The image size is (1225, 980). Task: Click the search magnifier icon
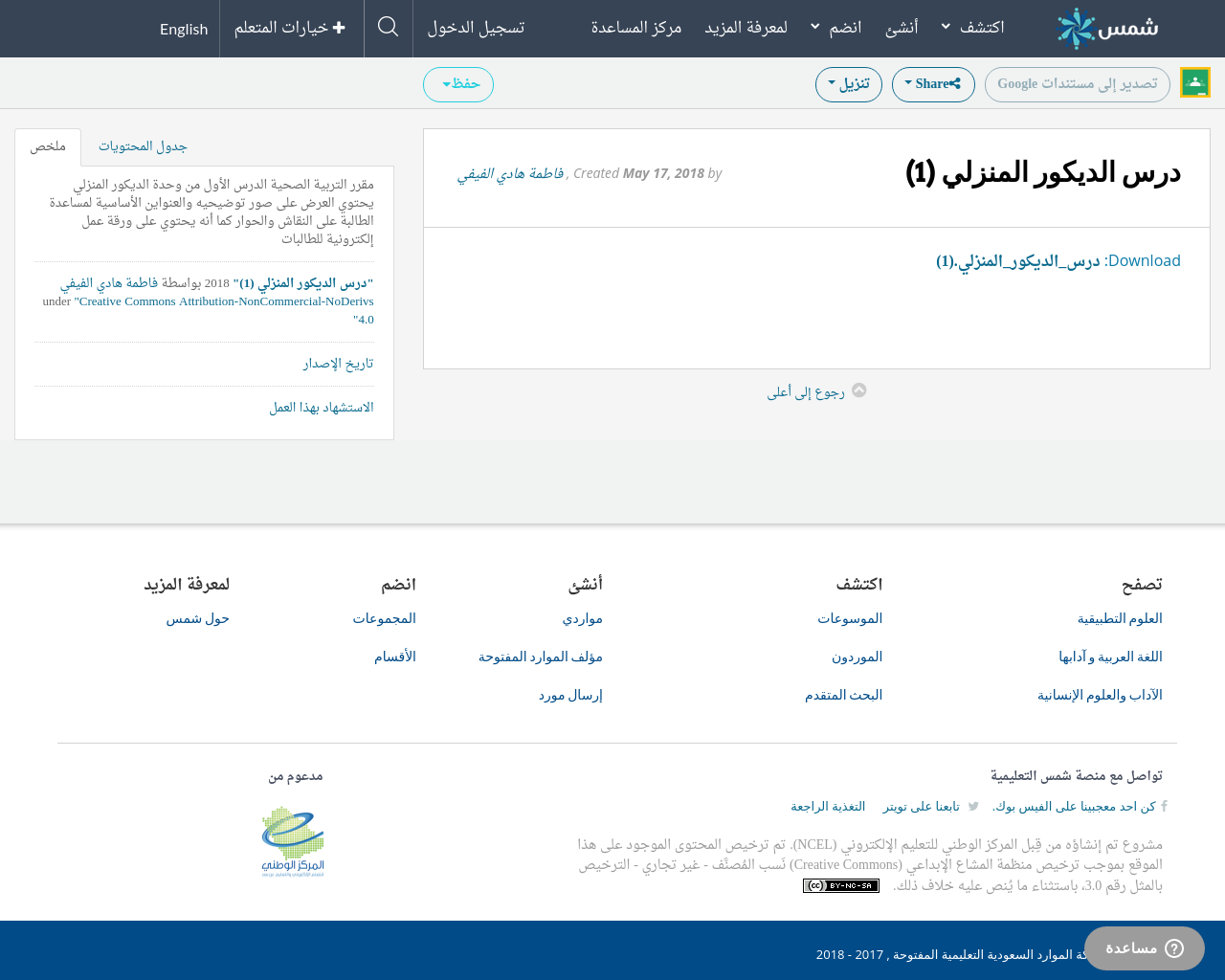click(388, 27)
